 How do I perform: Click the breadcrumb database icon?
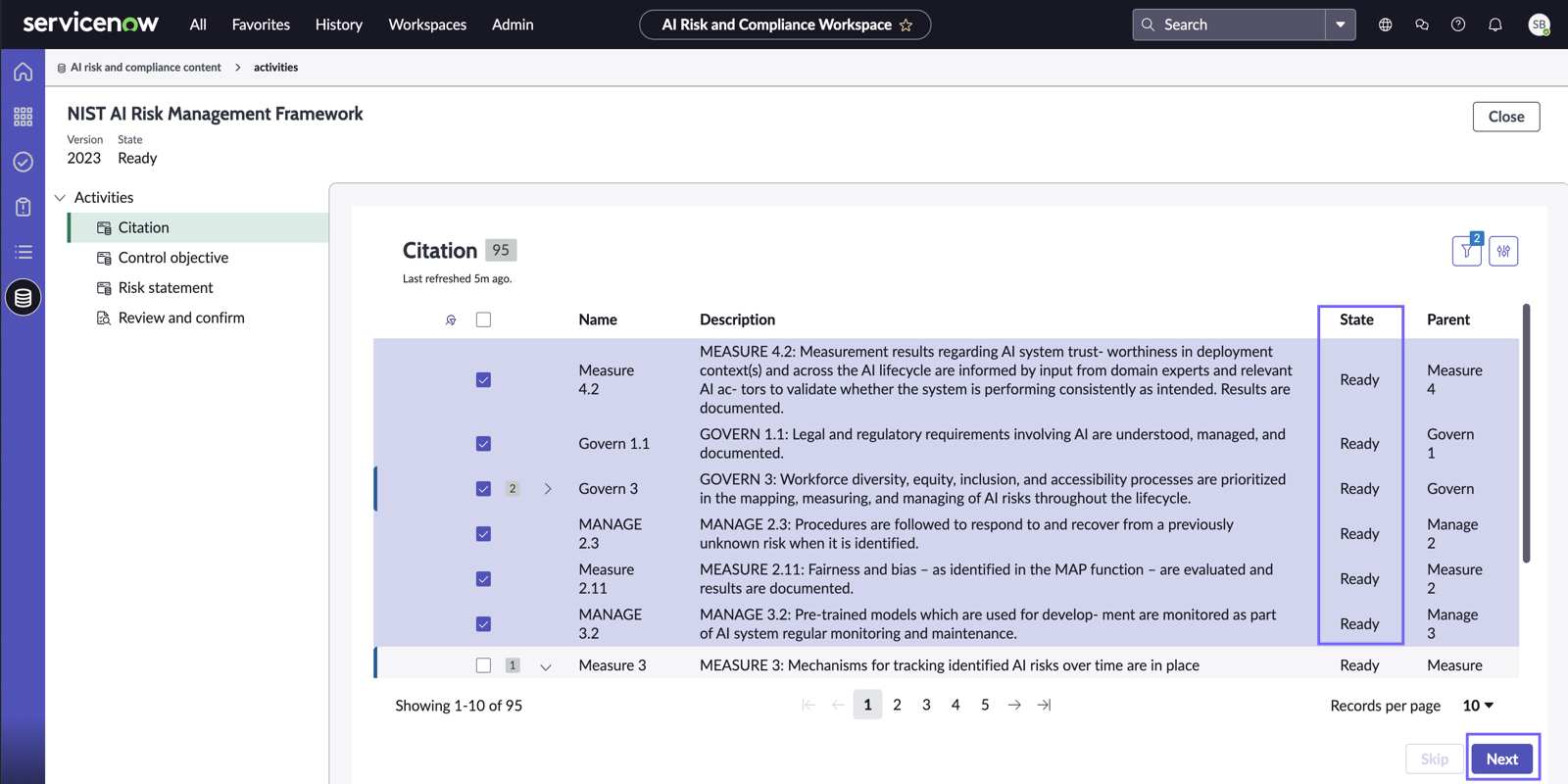62,68
